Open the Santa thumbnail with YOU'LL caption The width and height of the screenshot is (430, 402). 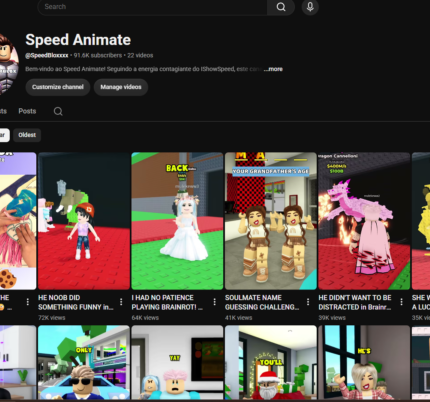(271, 362)
